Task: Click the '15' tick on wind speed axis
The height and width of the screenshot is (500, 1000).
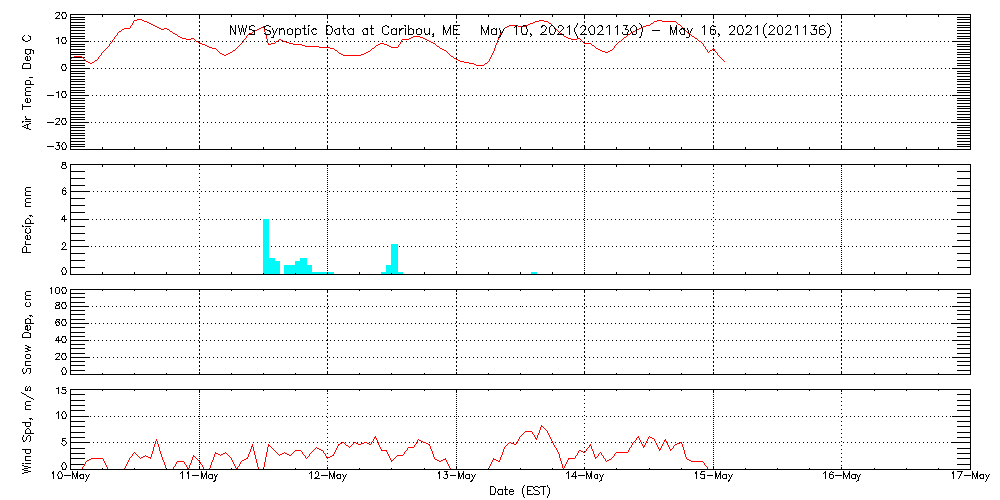Action: 61,392
